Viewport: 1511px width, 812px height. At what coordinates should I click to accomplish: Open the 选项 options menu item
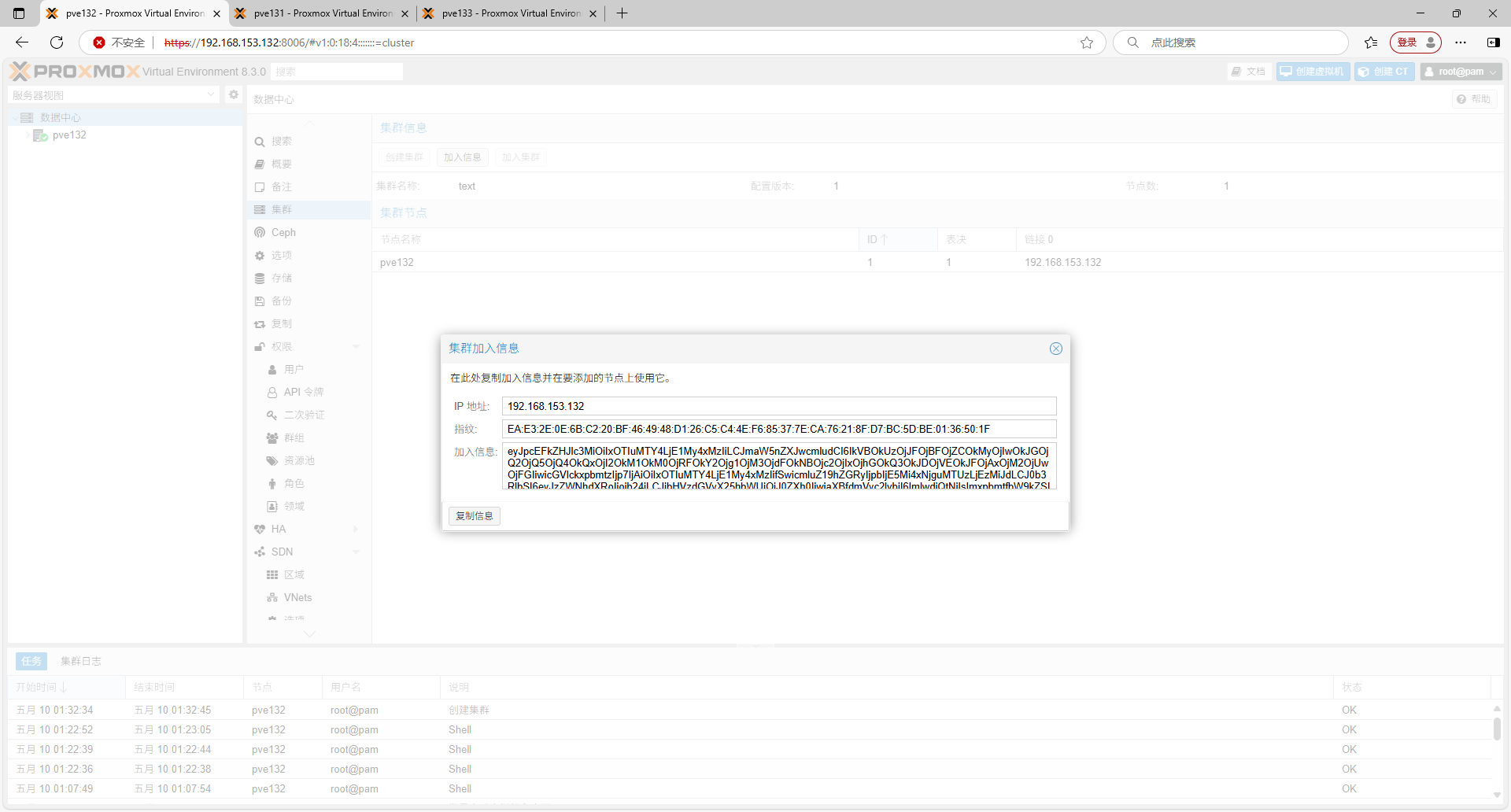tap(308, 256)
